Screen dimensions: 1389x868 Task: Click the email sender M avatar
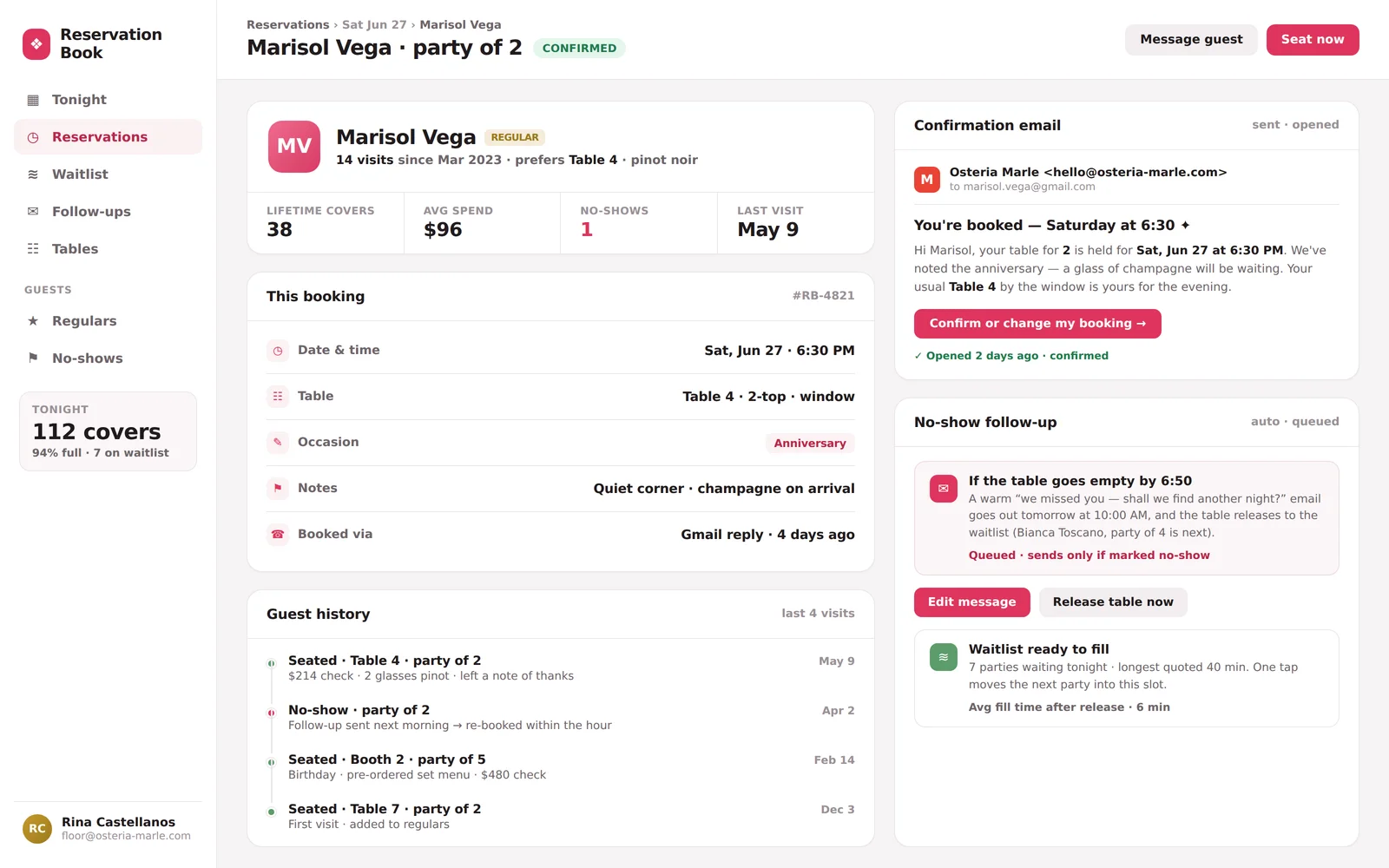tap(927, 180)
